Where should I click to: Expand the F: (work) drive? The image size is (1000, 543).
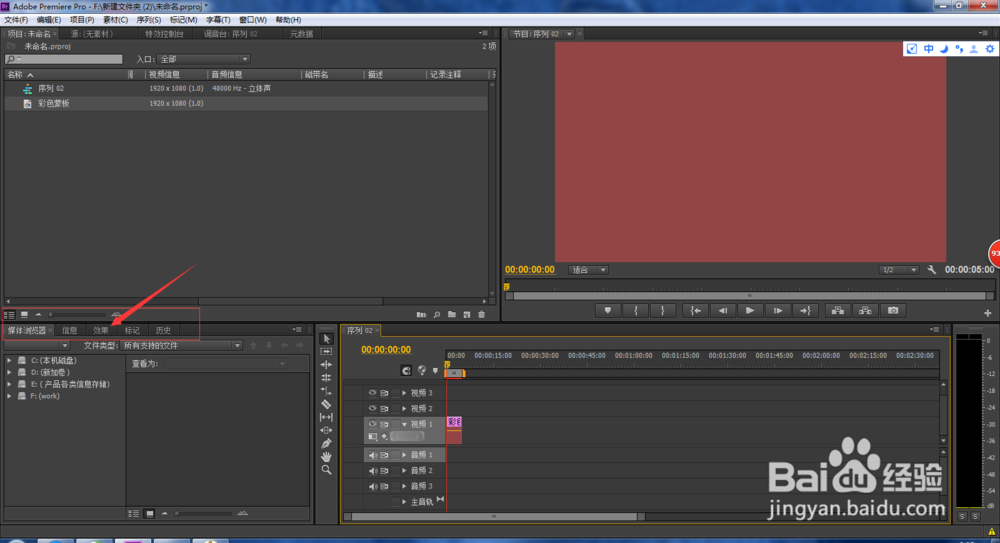coord(9,396)
